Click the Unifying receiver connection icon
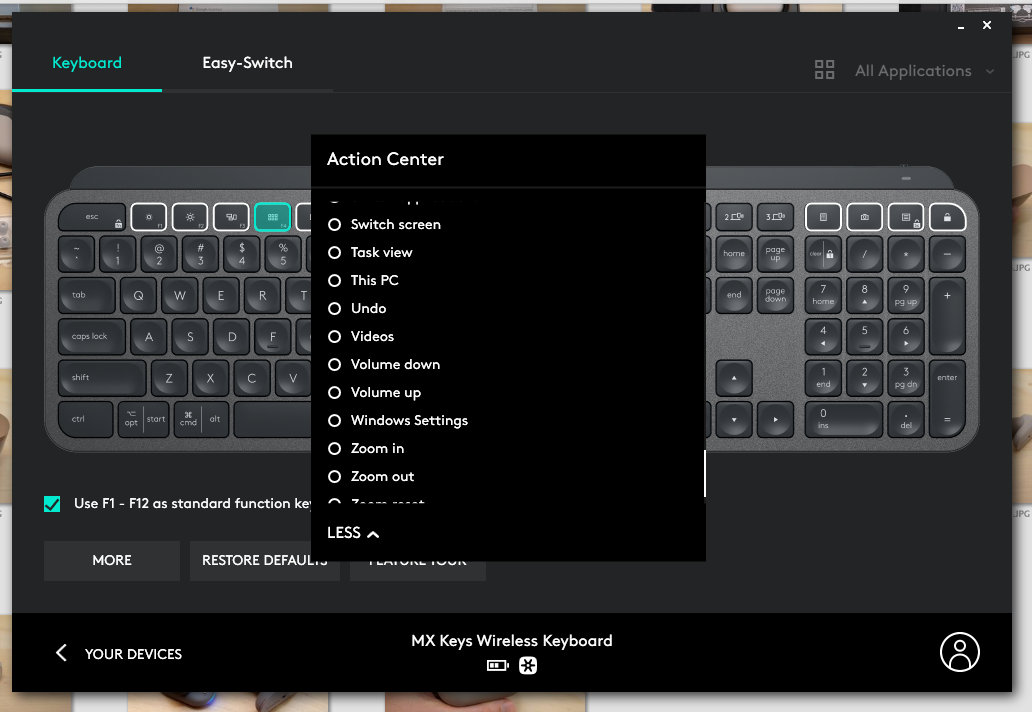Screen dimensions: 1032x712 [528, 666]
